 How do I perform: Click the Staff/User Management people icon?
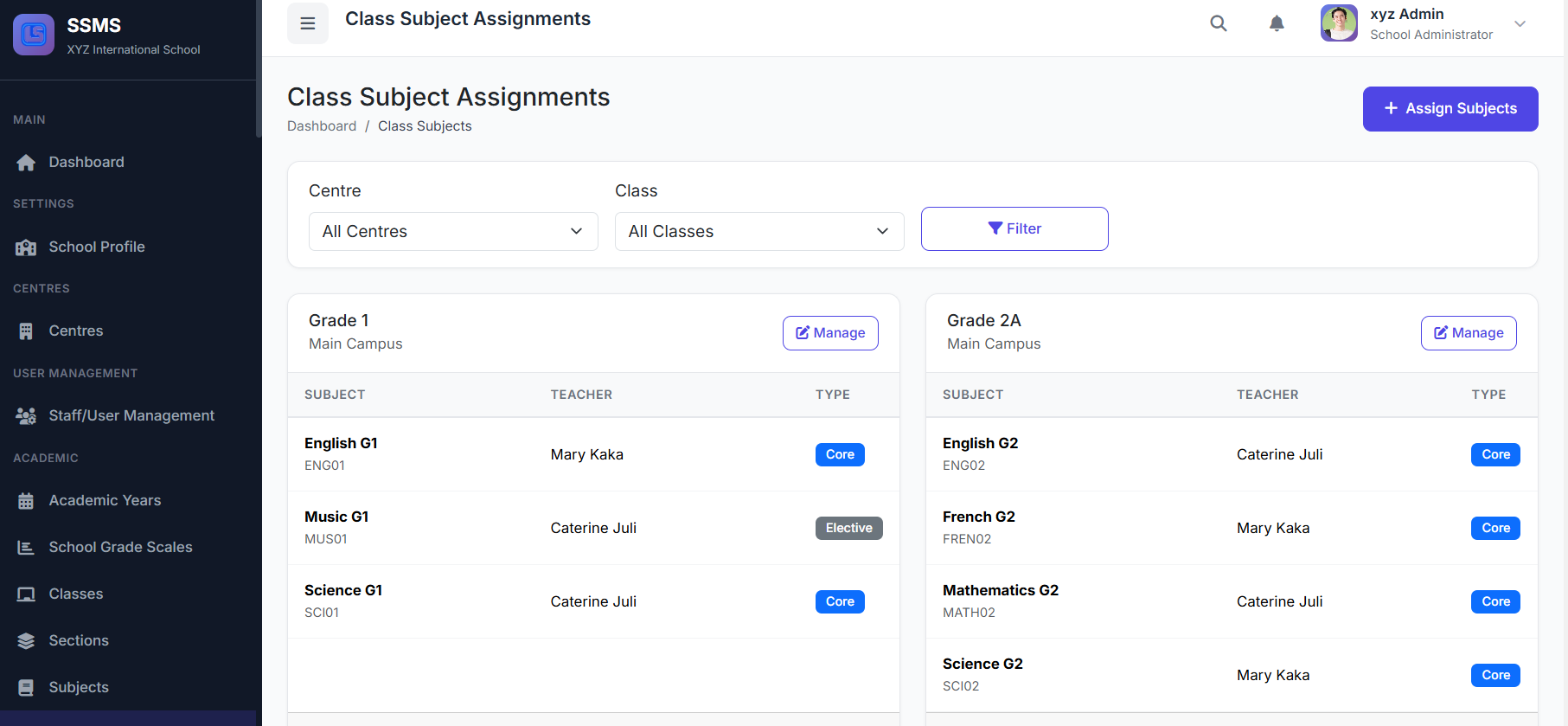pyautogui.click(x=26, y=416)
